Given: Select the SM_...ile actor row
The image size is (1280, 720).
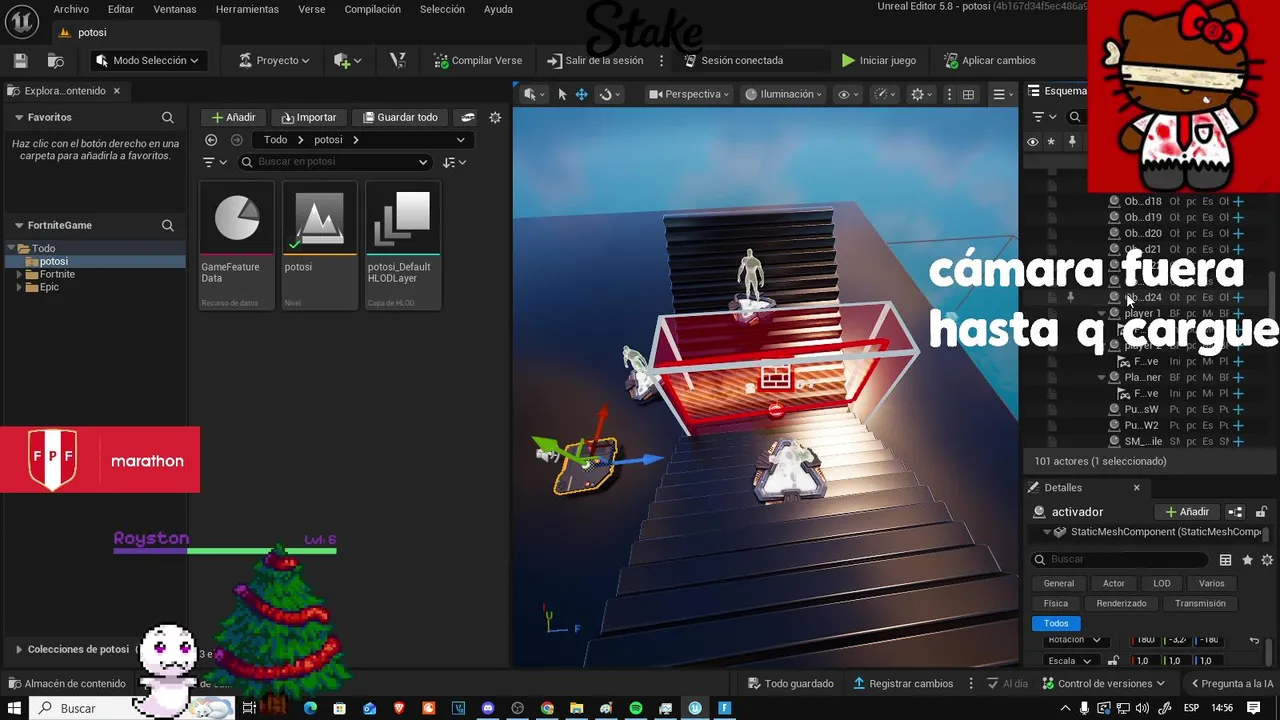Looking at the screenshot, I should tap(1143, 441).
